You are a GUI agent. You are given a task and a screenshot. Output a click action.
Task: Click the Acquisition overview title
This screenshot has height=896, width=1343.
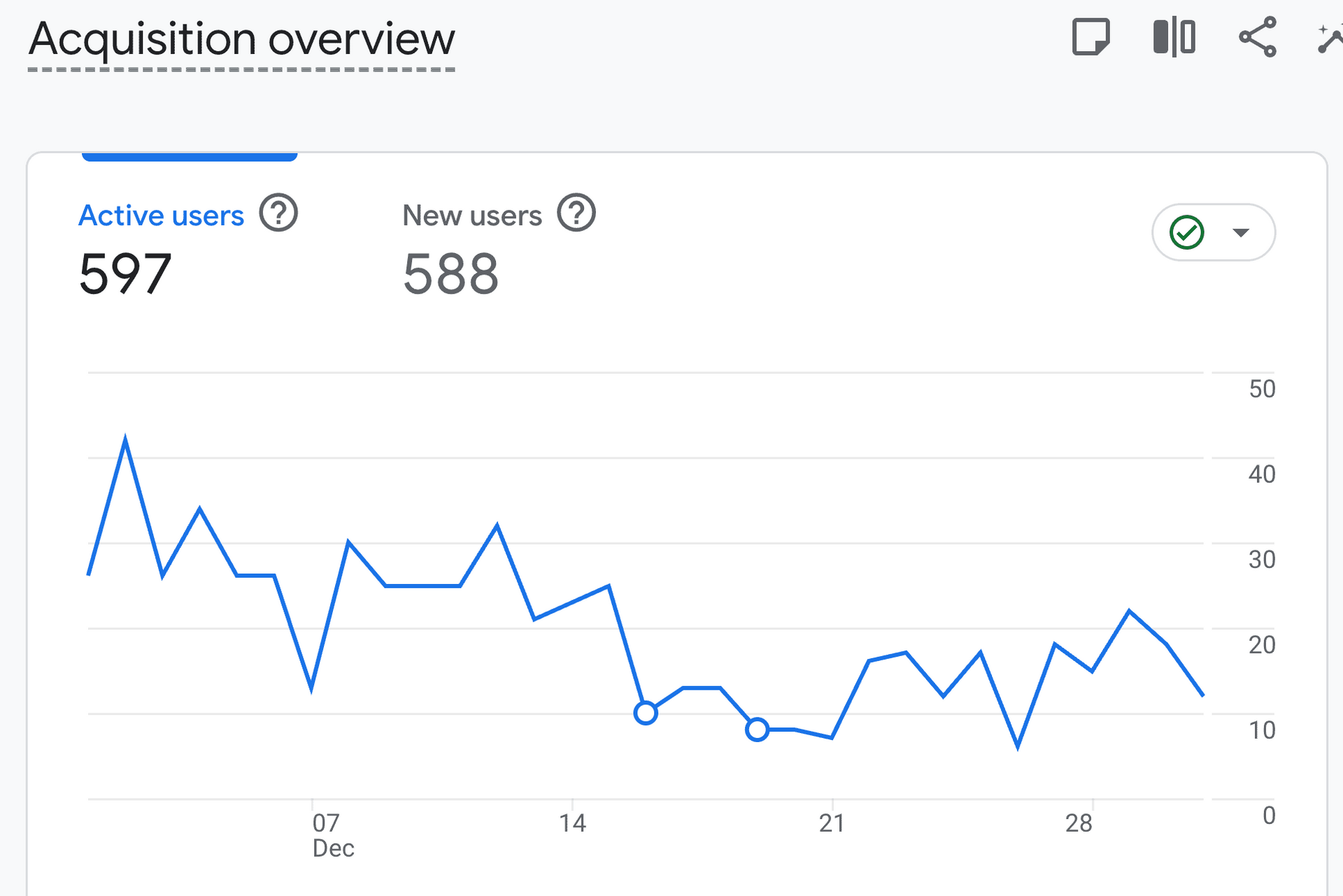pyautogui.click(x=241, y=39)
